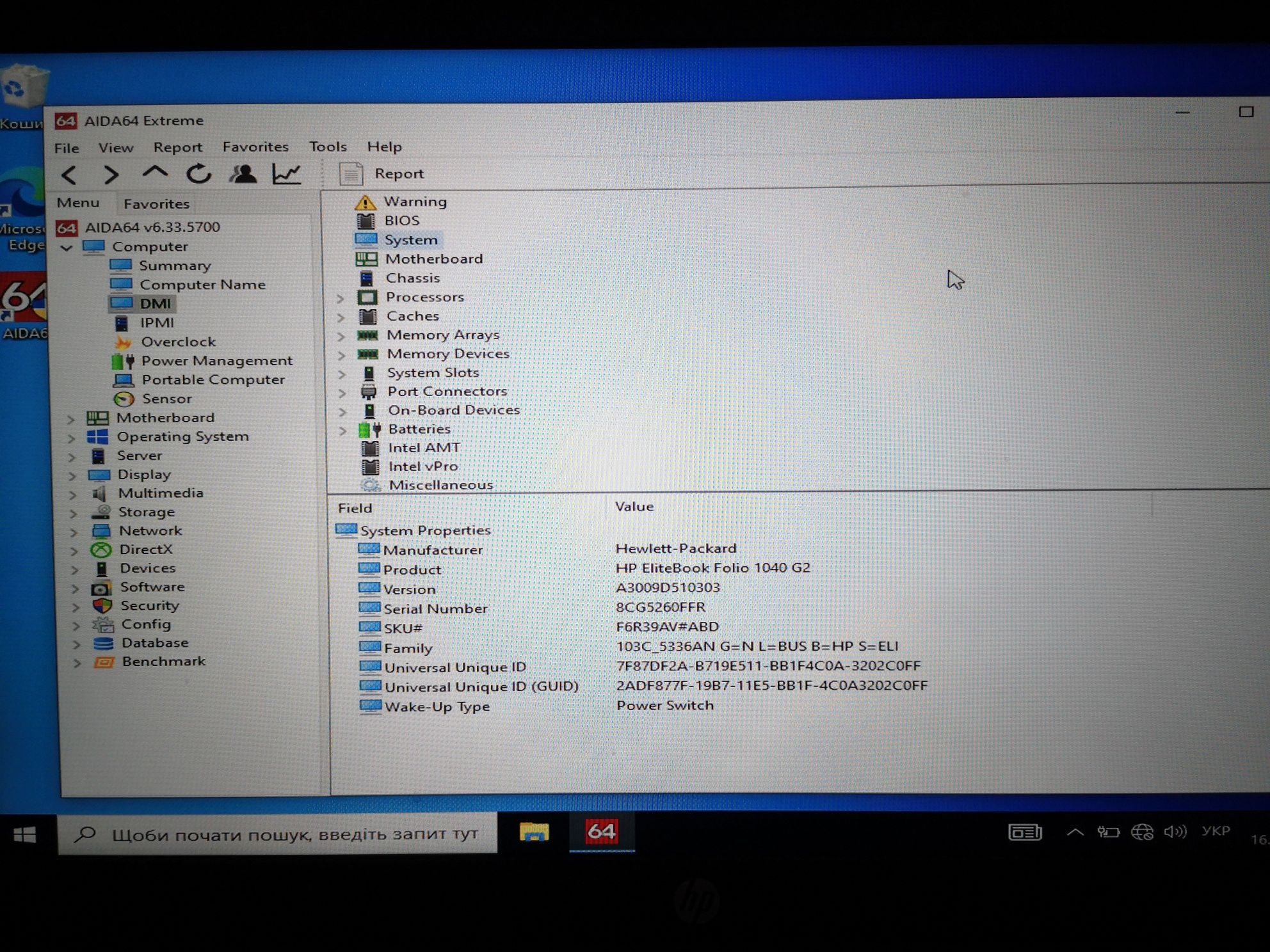1270x952 pixels.
Task: Select the Intel vPro item
Action: (422, 466)
